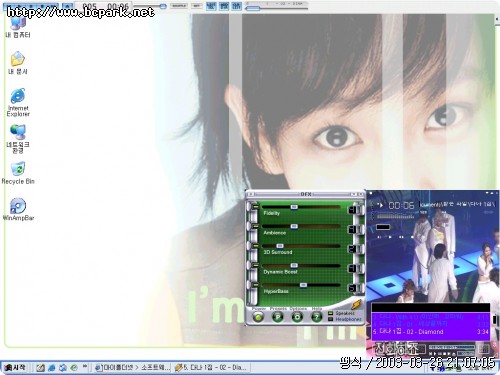
Task: Toggle the 3D Surround effect on/off switch
Action: tap(255, 246)
